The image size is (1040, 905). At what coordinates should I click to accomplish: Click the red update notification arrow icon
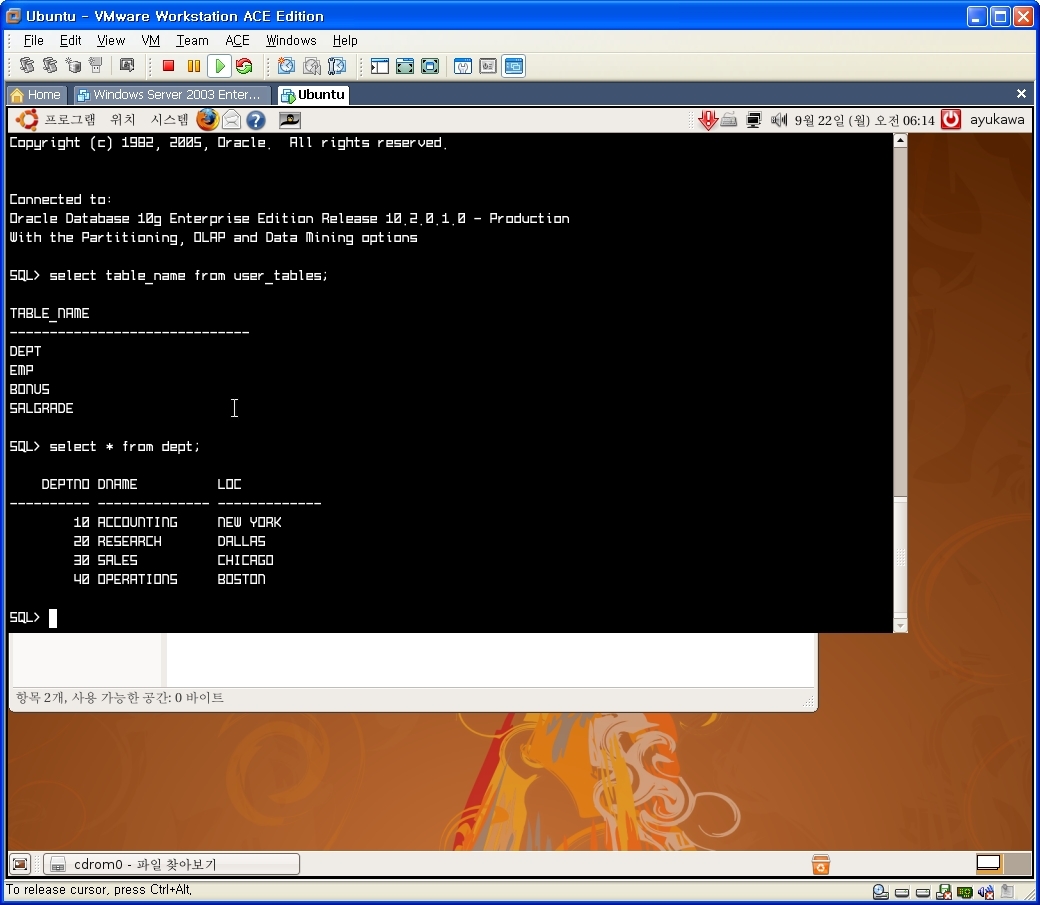pos(708,120)
